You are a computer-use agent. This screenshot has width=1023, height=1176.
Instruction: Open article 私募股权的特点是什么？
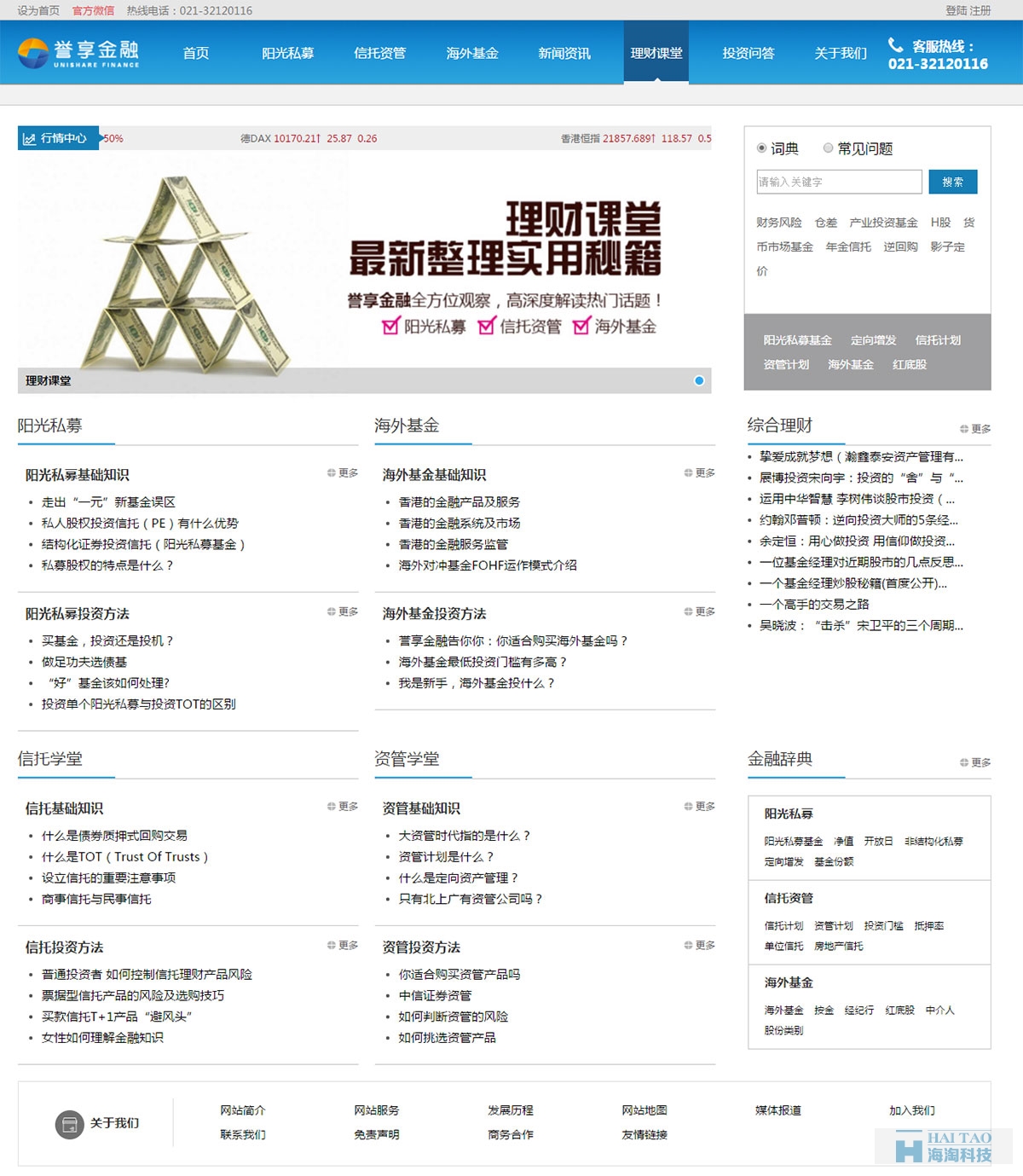point(107,565)
